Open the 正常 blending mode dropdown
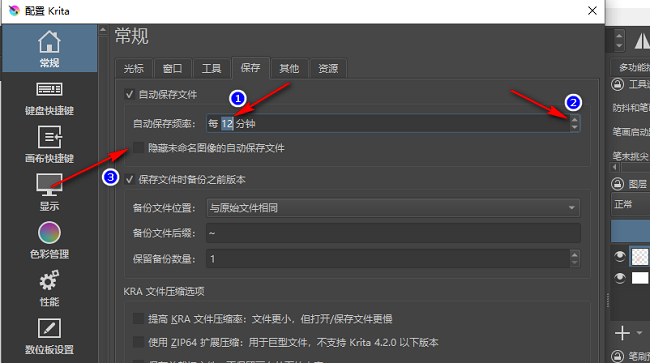Viewport: 650px width, 363px height. [630, 204]
